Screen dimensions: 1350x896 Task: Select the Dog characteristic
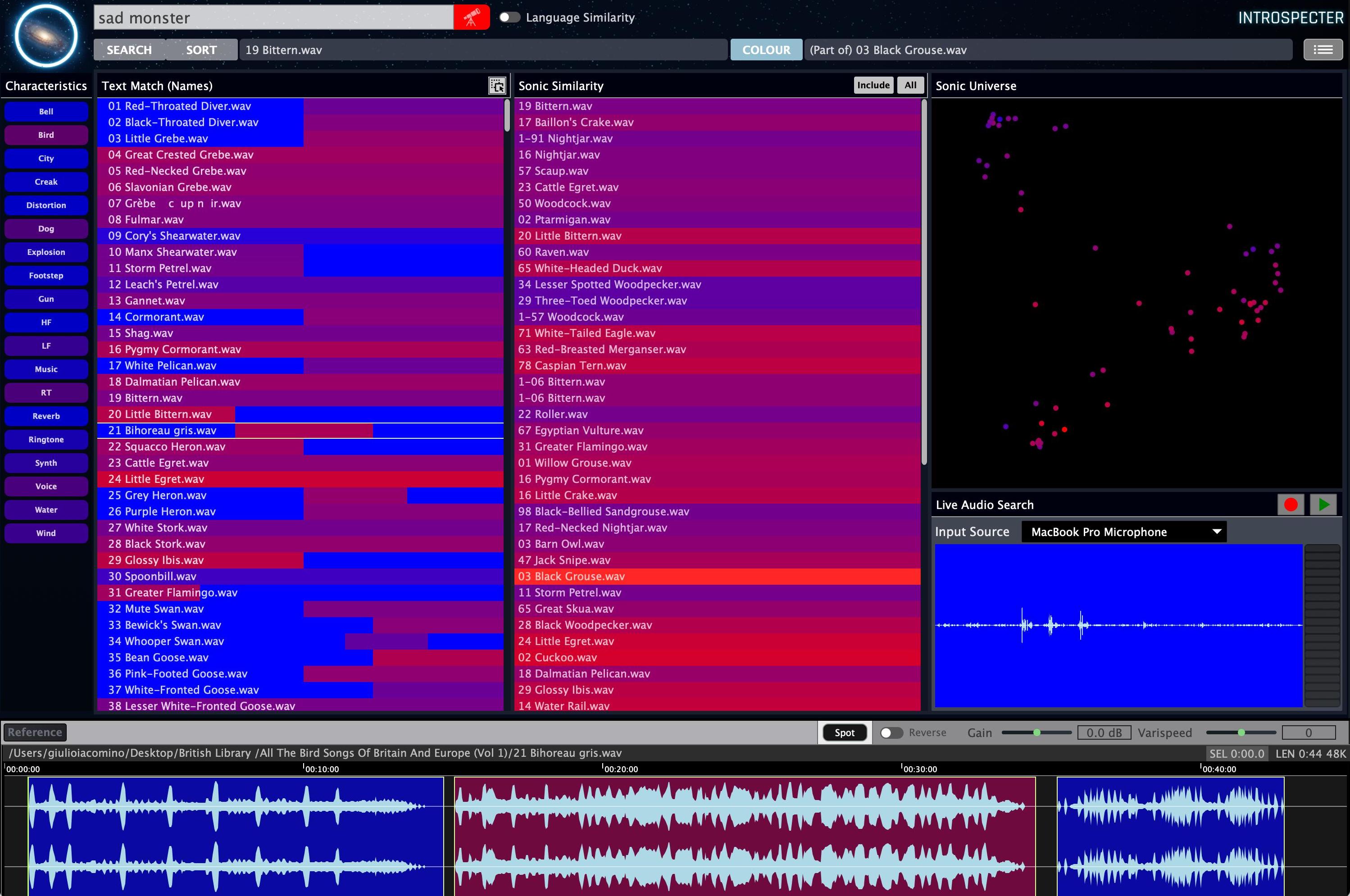point(46,228)
